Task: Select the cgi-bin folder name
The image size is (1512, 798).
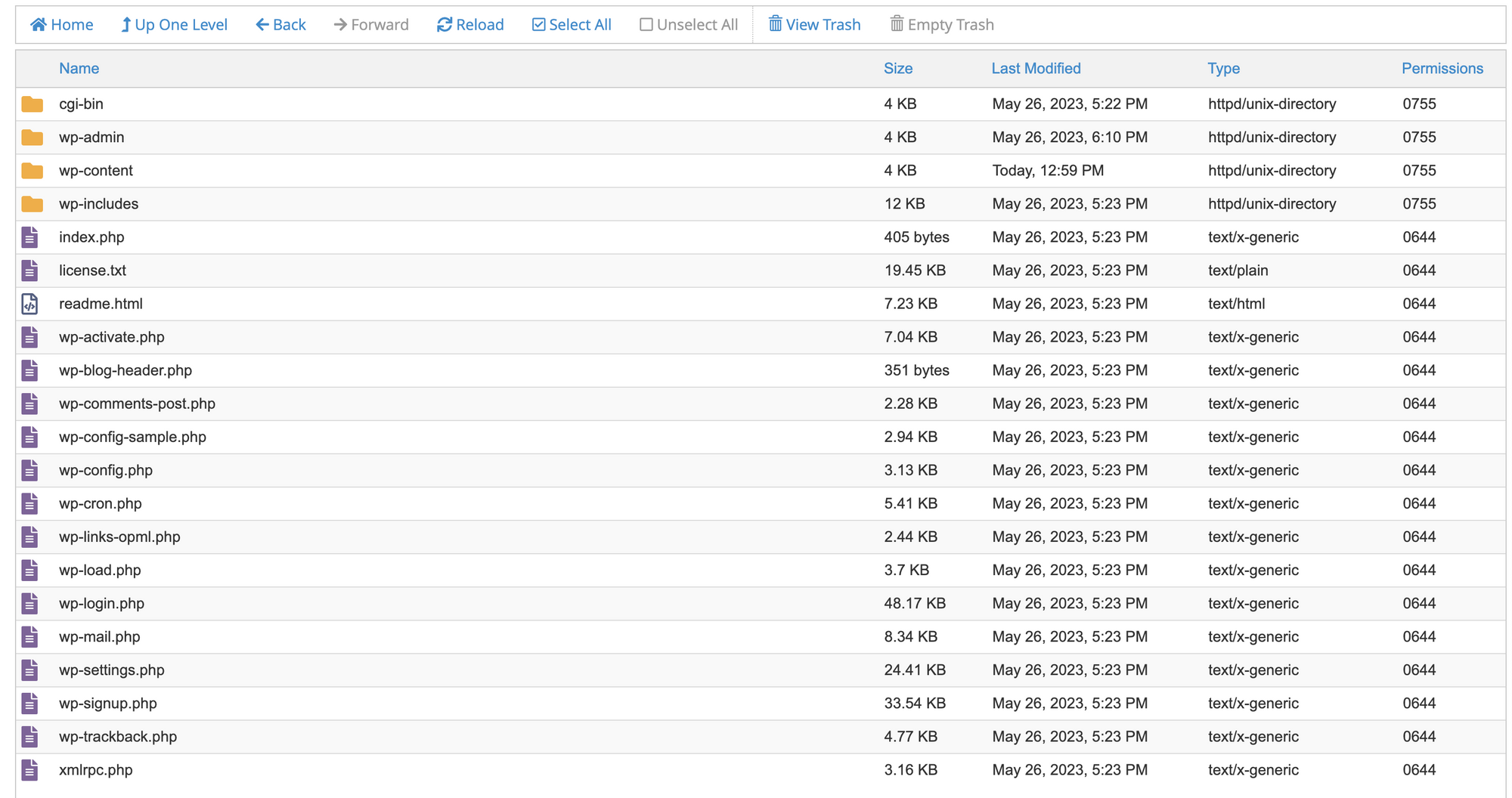Action: point(81,104)
